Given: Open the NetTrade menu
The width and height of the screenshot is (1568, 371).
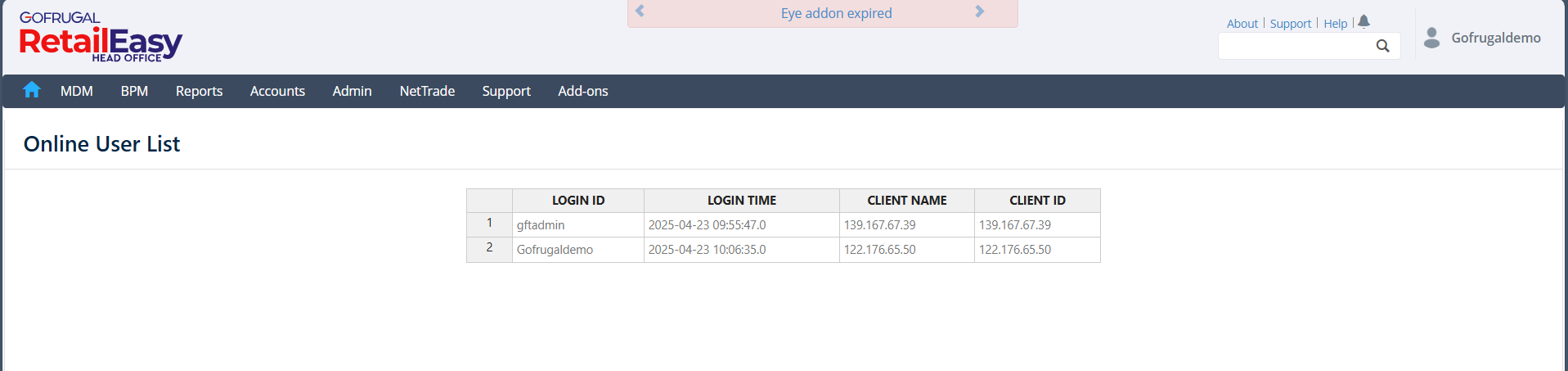Looking at the screenshot, I should pyautogui.click(x=427, y=91).
